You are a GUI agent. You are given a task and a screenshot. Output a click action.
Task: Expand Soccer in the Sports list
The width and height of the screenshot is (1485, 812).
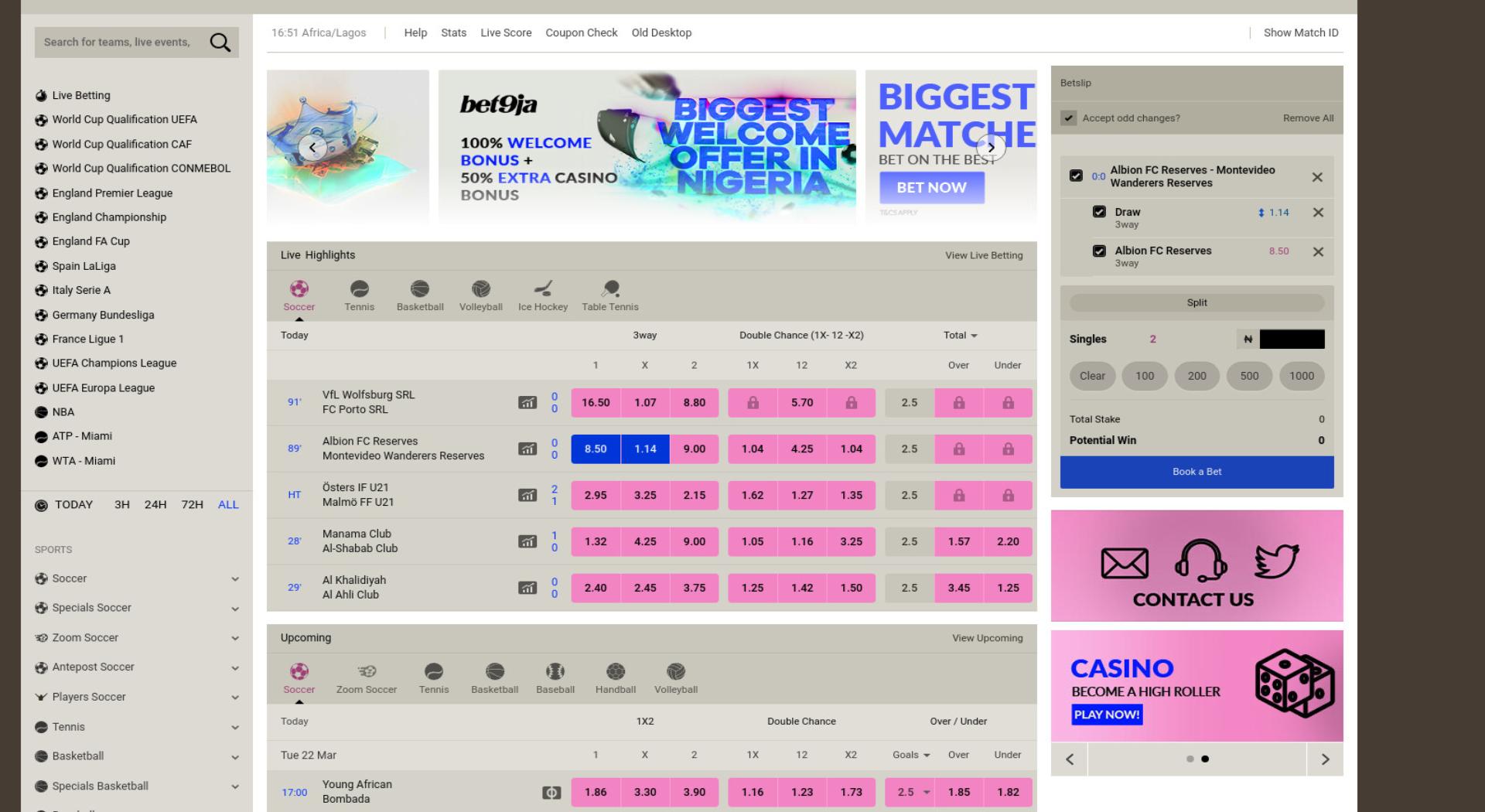click(235, 579)
